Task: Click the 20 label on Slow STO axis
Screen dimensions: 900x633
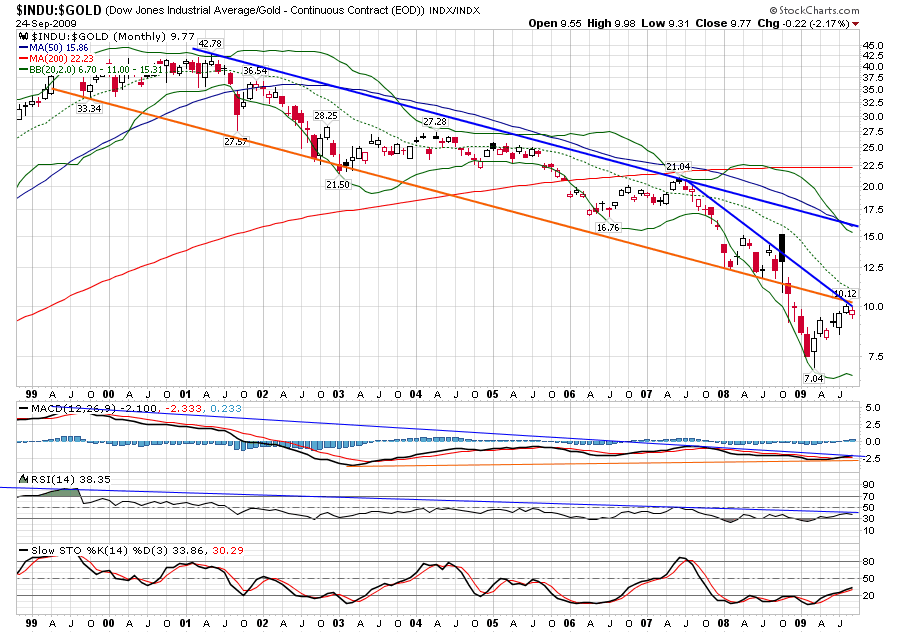Action: pyautogui.click(x=868, y=595)
